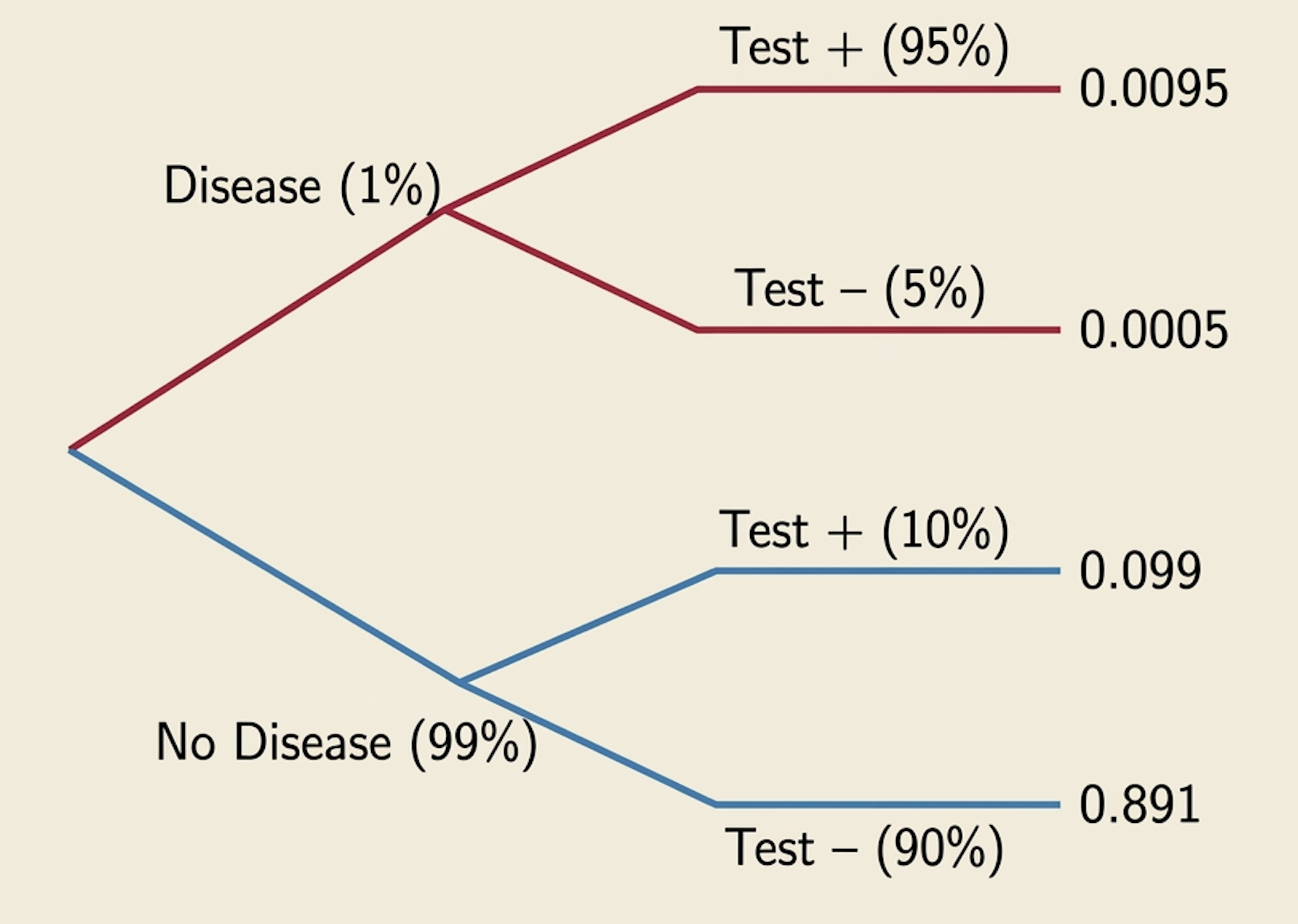Click the "Test + (10%)" branch label

click(863, 531)
